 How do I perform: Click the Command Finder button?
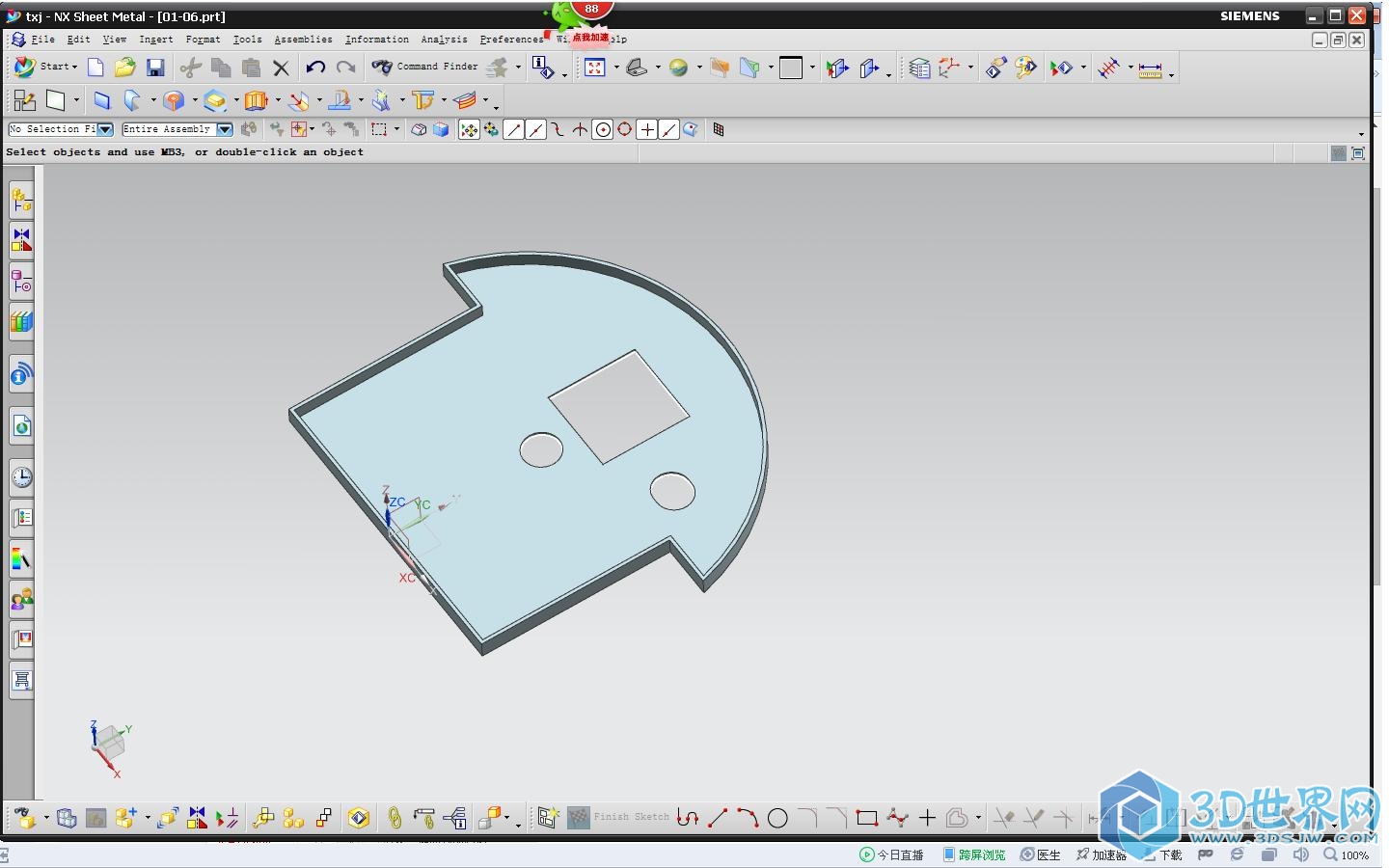click(x=425, y=67)
